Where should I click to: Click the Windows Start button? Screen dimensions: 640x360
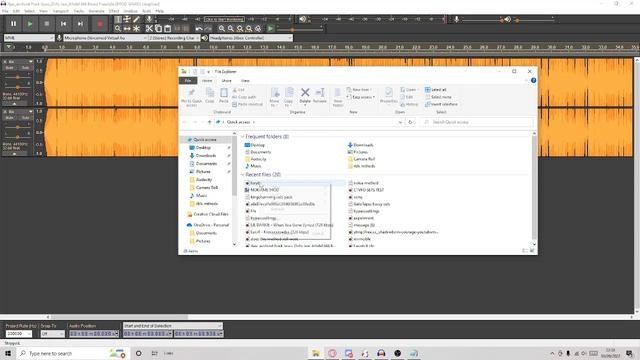click(x=8, y=353)
